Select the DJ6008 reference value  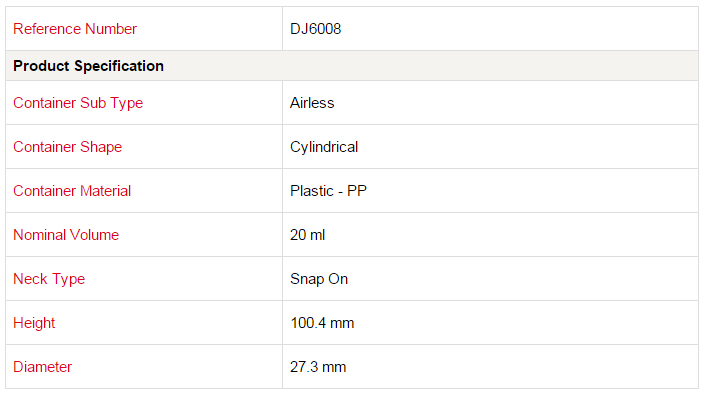(316, 29)
